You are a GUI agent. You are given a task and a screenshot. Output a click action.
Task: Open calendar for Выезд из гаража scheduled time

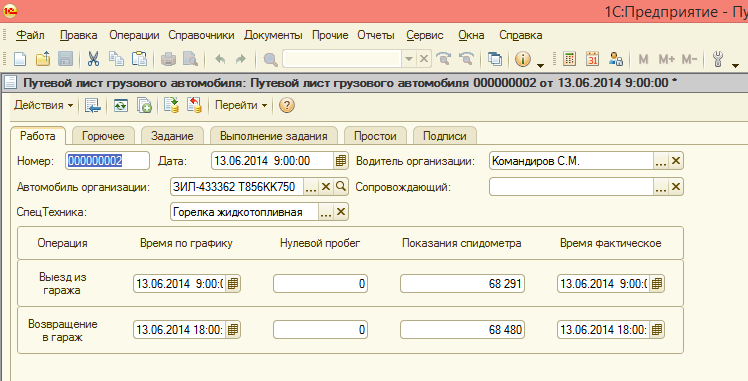233,284
